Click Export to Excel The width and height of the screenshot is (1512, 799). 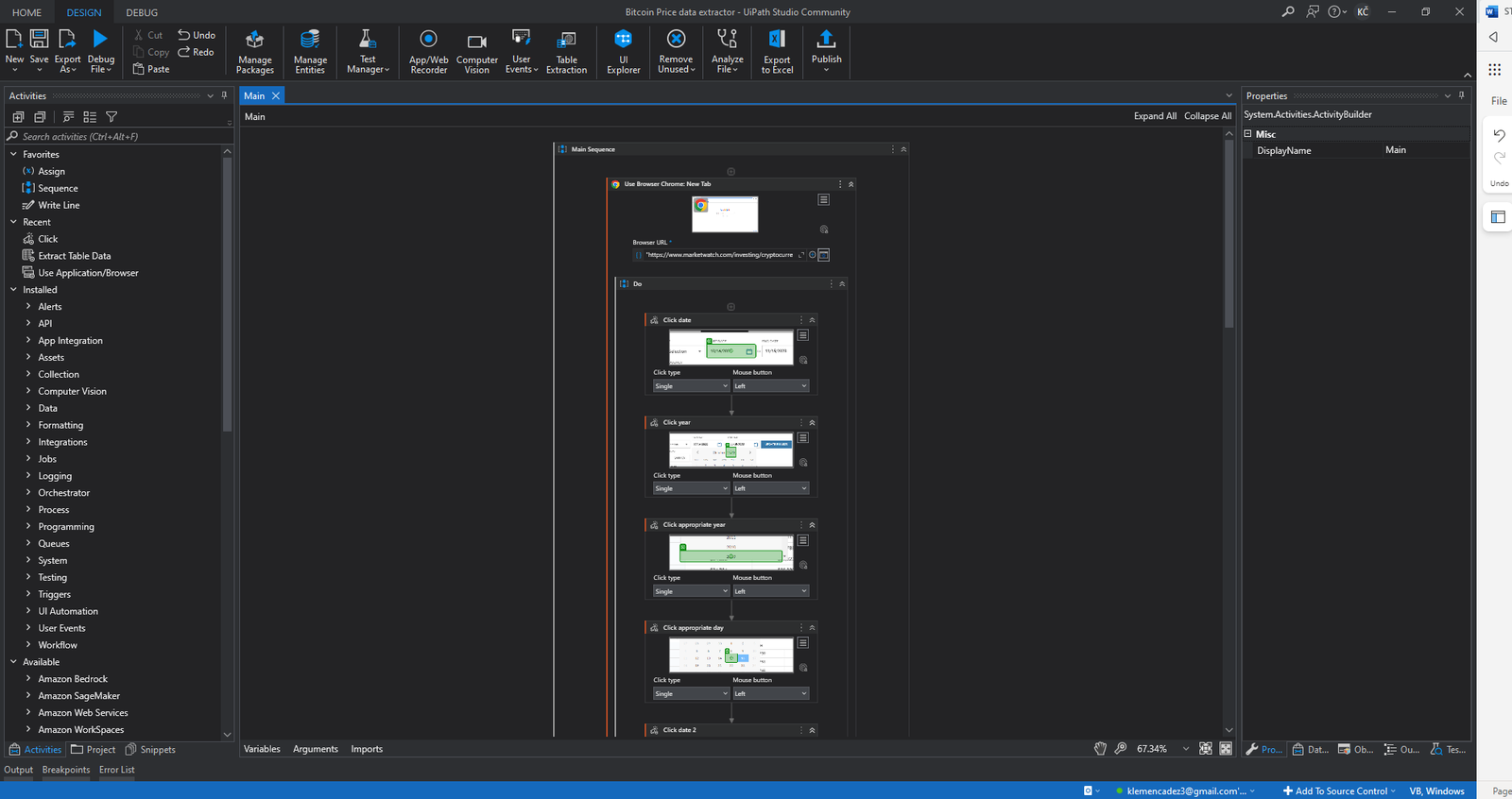point(777,52)
